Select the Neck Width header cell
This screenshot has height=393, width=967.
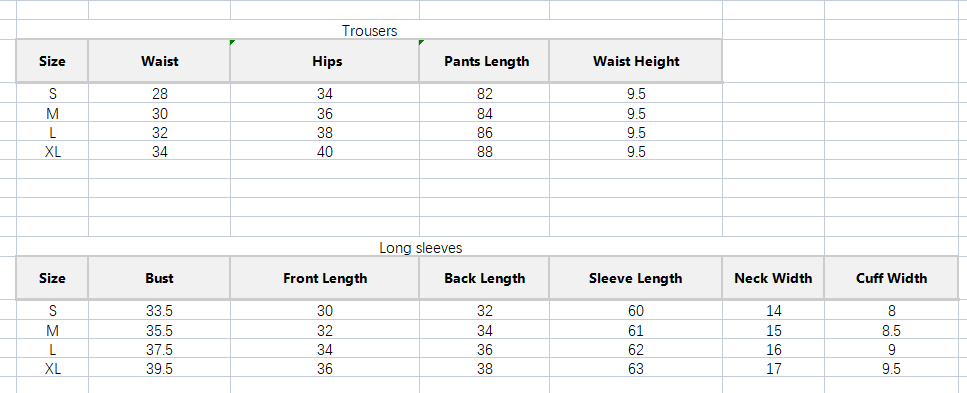773,278
